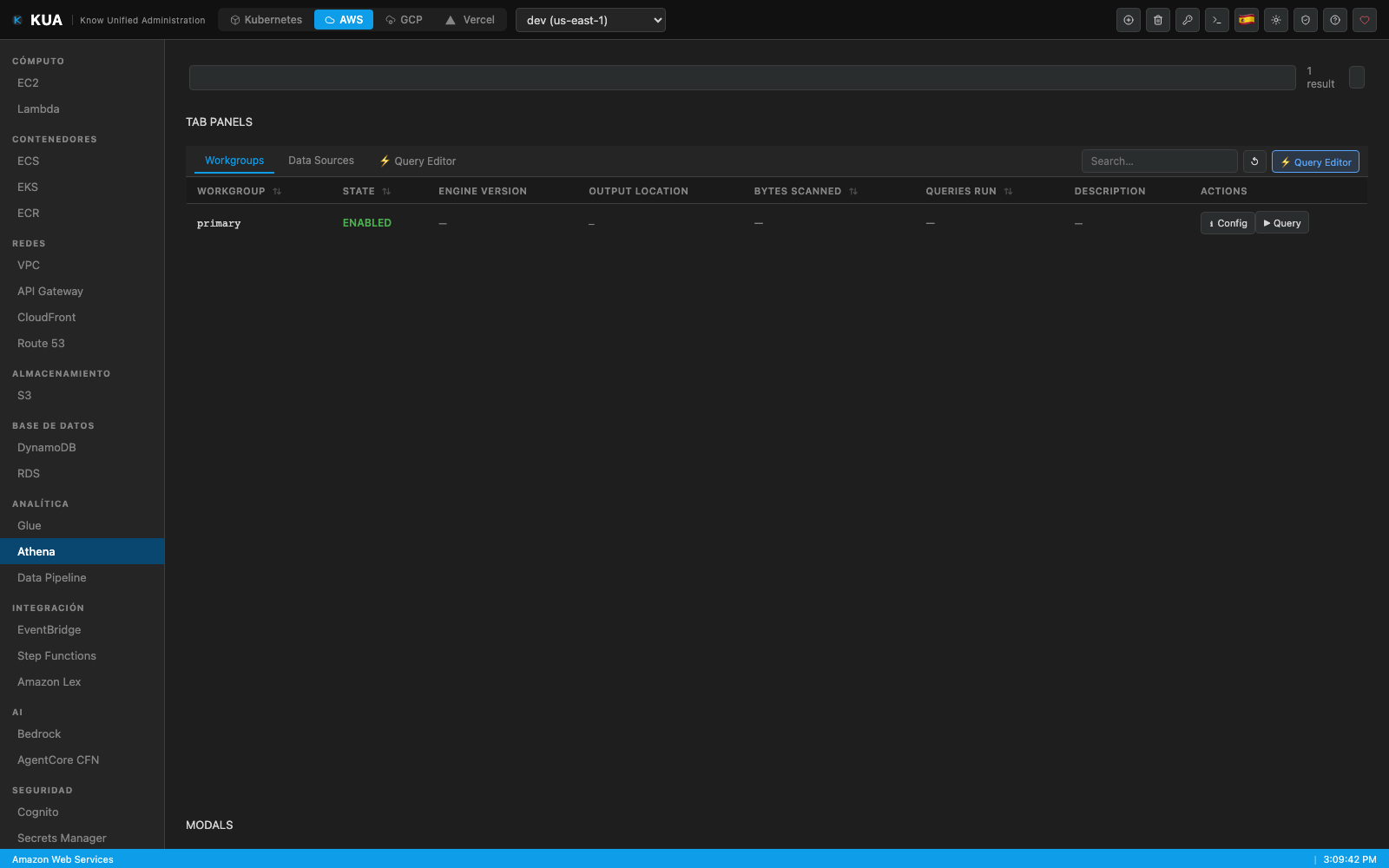Toggle the sun light-theme icon
This screenshot has height=868, width=1389.
point(1276,20)
